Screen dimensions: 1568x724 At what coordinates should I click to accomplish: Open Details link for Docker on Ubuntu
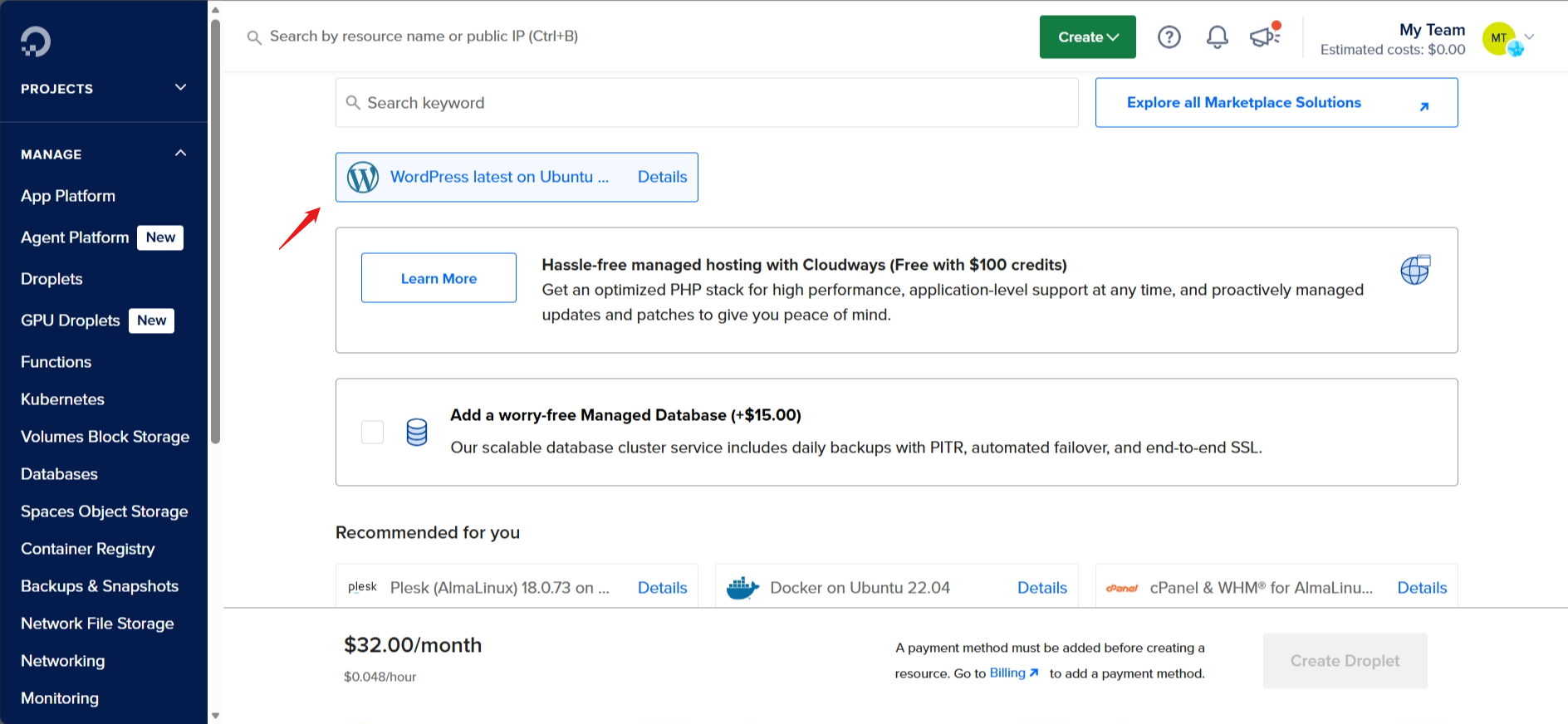pyautogui.click(x=1042, y=588)
